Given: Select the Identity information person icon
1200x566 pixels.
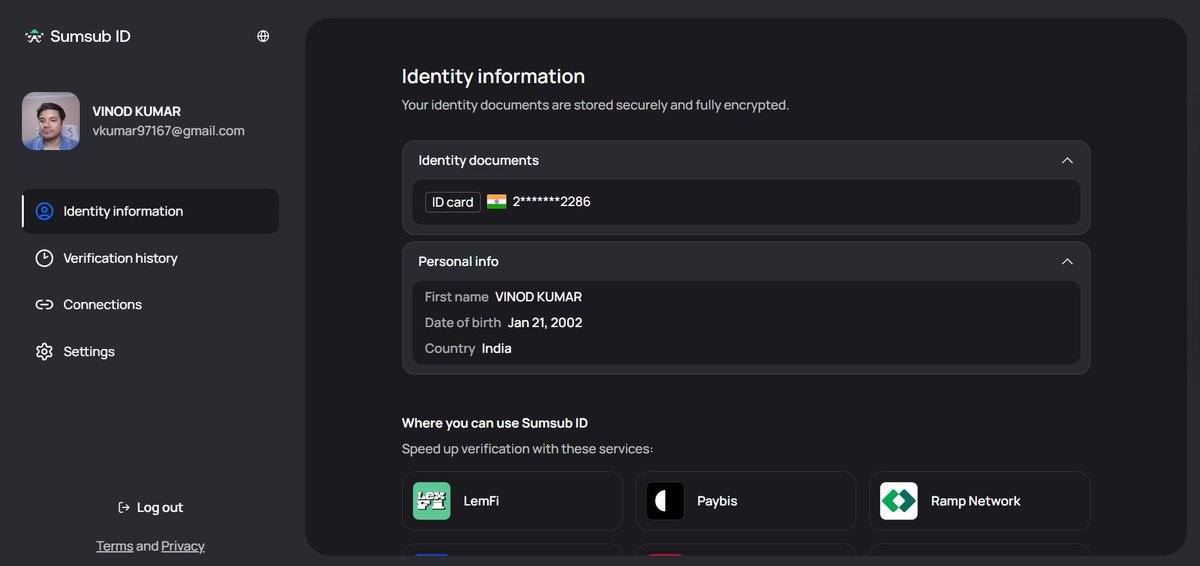Looking at the screenshot, I should pyautogui.click(x=44, y=211).
